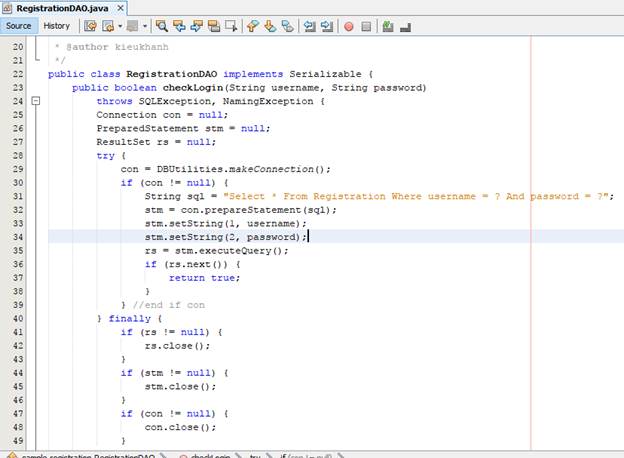Click '//end if con' comment

tap(169, 305)
